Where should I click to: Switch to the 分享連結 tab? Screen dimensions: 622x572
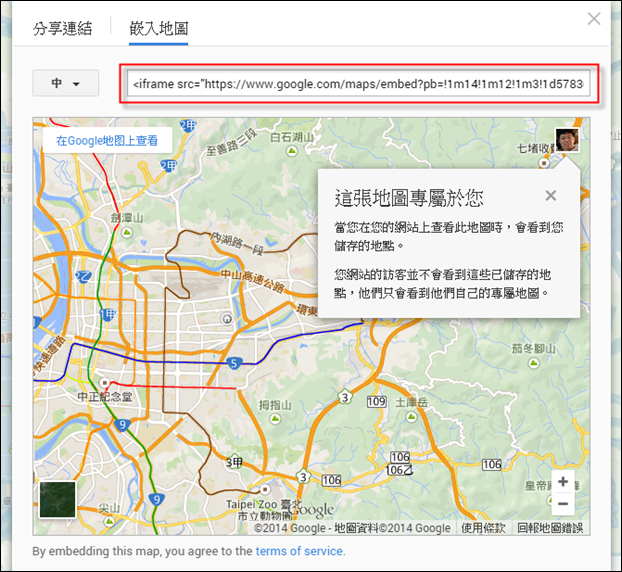(62, 29)
